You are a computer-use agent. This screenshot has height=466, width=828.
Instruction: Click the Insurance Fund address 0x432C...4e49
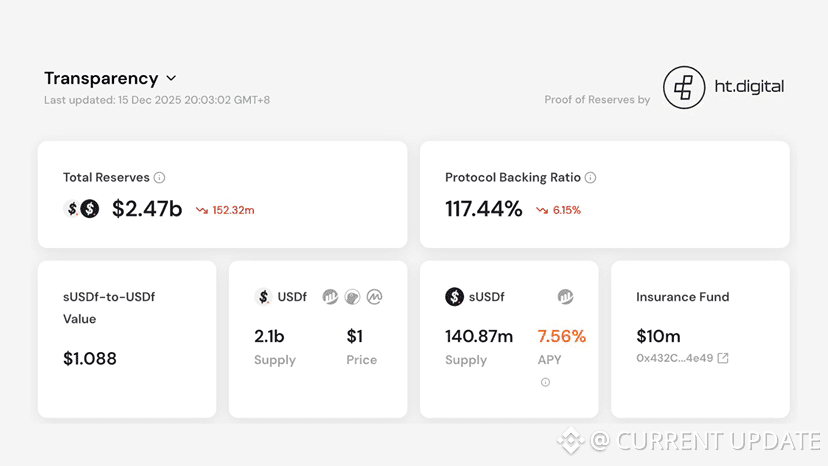(x=674, y=358)
